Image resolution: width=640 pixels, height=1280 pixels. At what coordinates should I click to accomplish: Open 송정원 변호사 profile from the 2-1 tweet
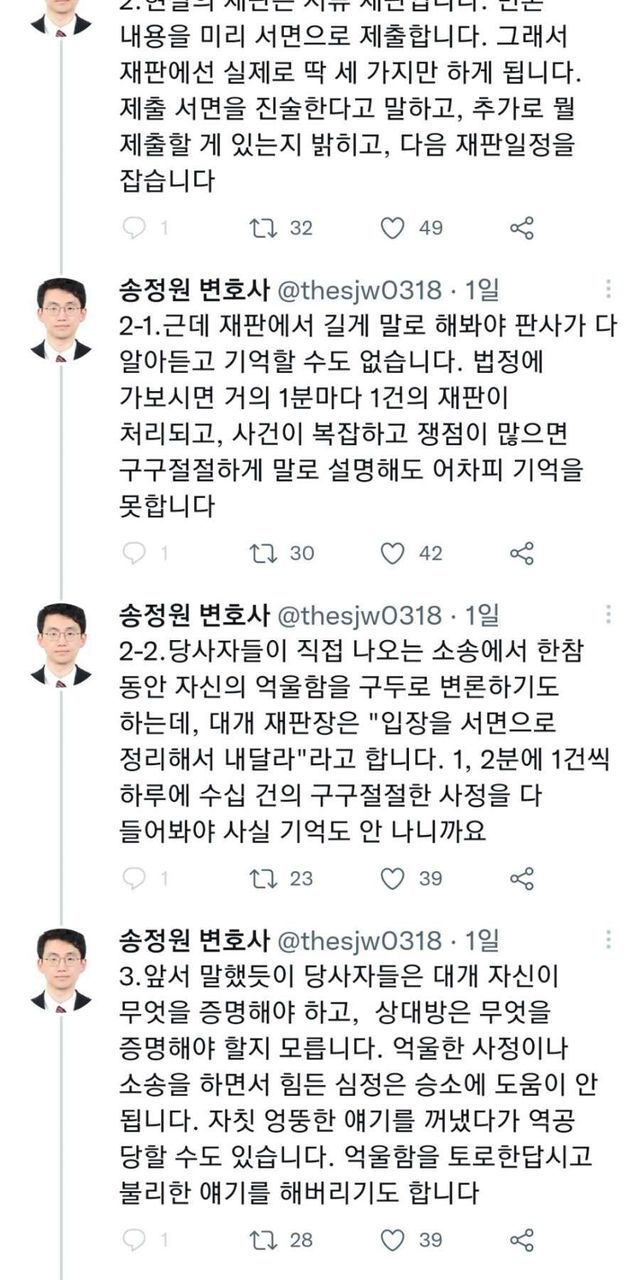[194, 291]
